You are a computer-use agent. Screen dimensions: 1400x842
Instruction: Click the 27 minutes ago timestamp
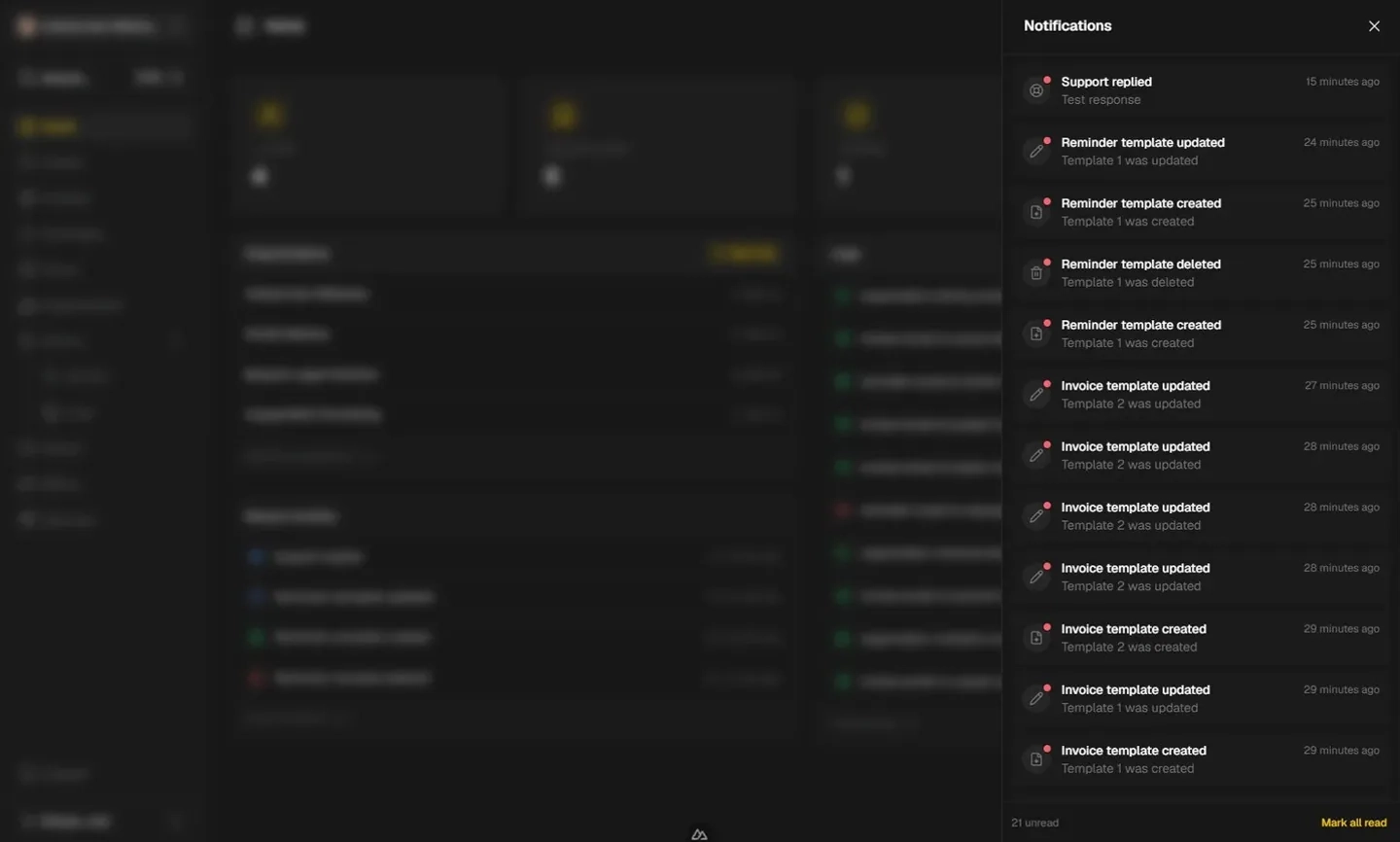click(x=1342, y=386)
